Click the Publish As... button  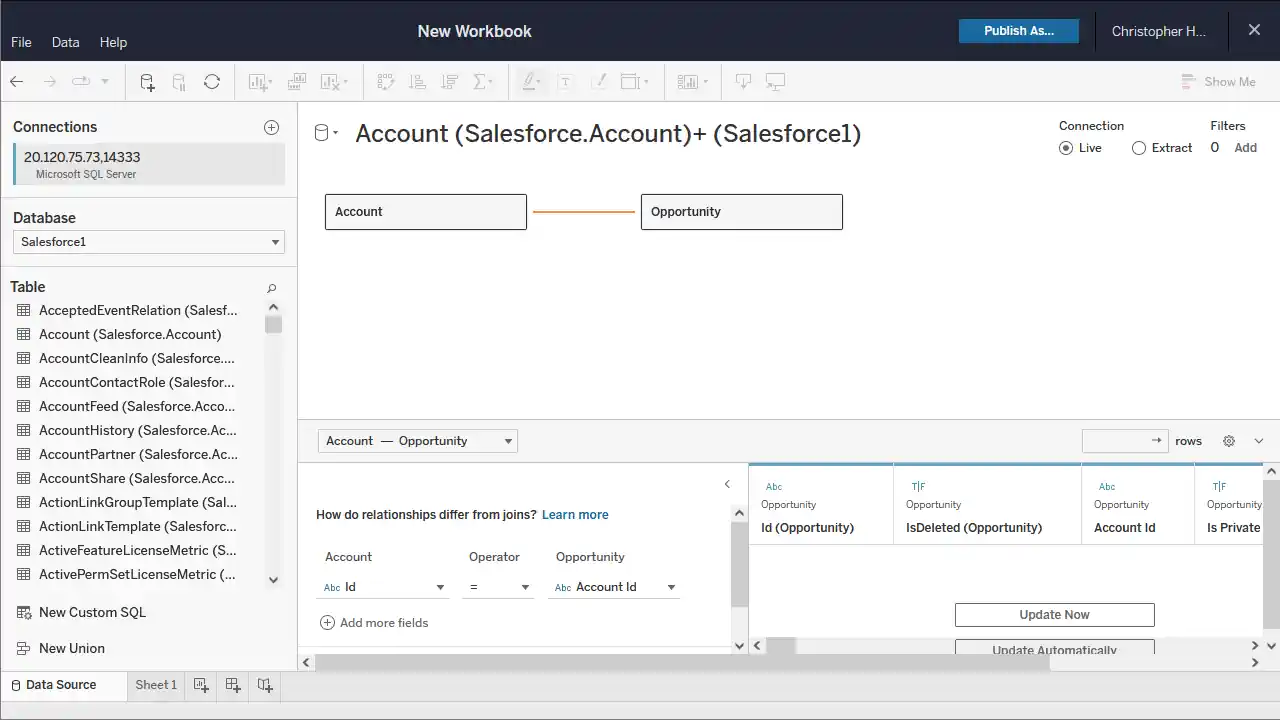pos(1018,31)
